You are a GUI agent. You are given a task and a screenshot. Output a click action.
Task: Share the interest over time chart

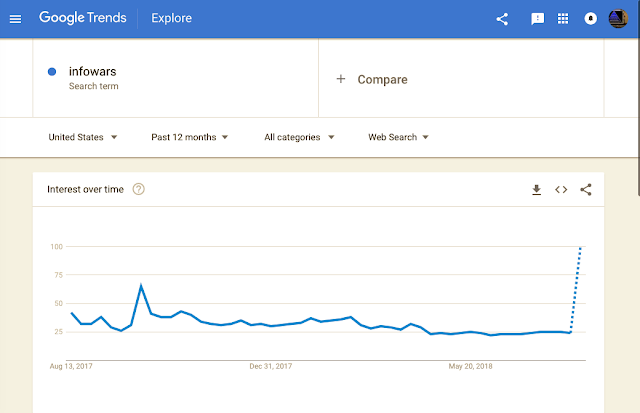pyautogui.click(x=586, y=189)
